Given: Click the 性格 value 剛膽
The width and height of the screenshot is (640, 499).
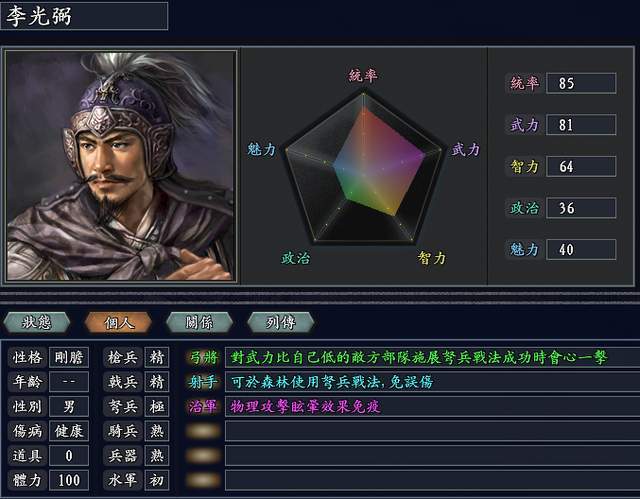Looking at the screenshot, I should 69,357.
